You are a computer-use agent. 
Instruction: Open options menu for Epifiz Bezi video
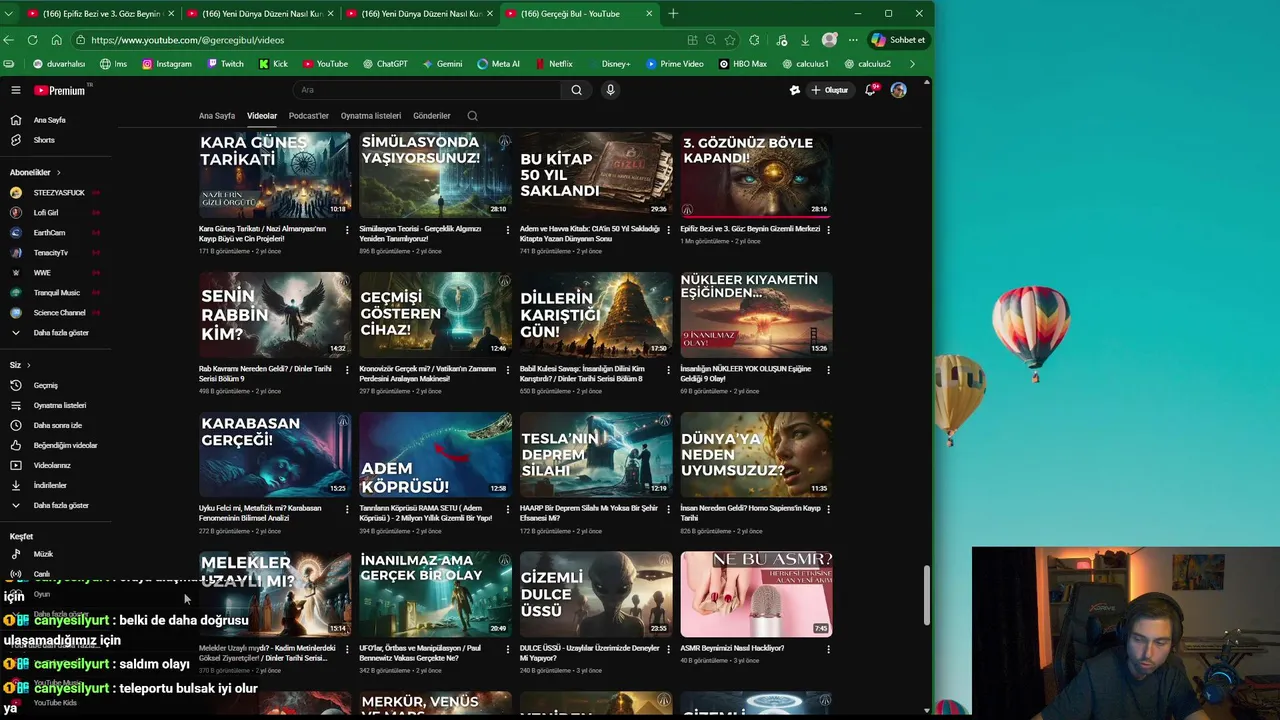pyautogui.click(x=828, y=230)
